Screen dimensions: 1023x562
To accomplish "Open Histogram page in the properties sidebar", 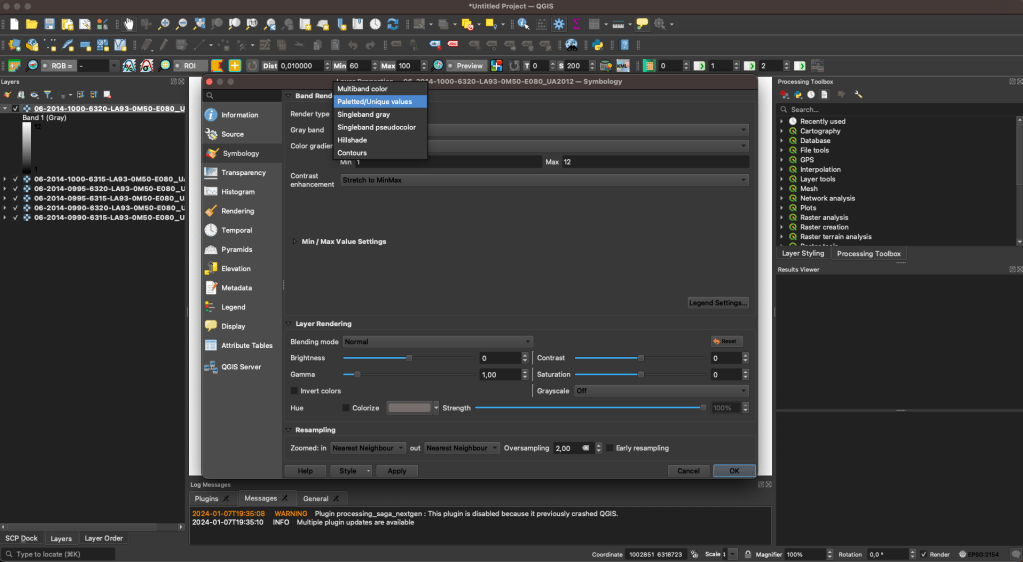I will 237,192.
